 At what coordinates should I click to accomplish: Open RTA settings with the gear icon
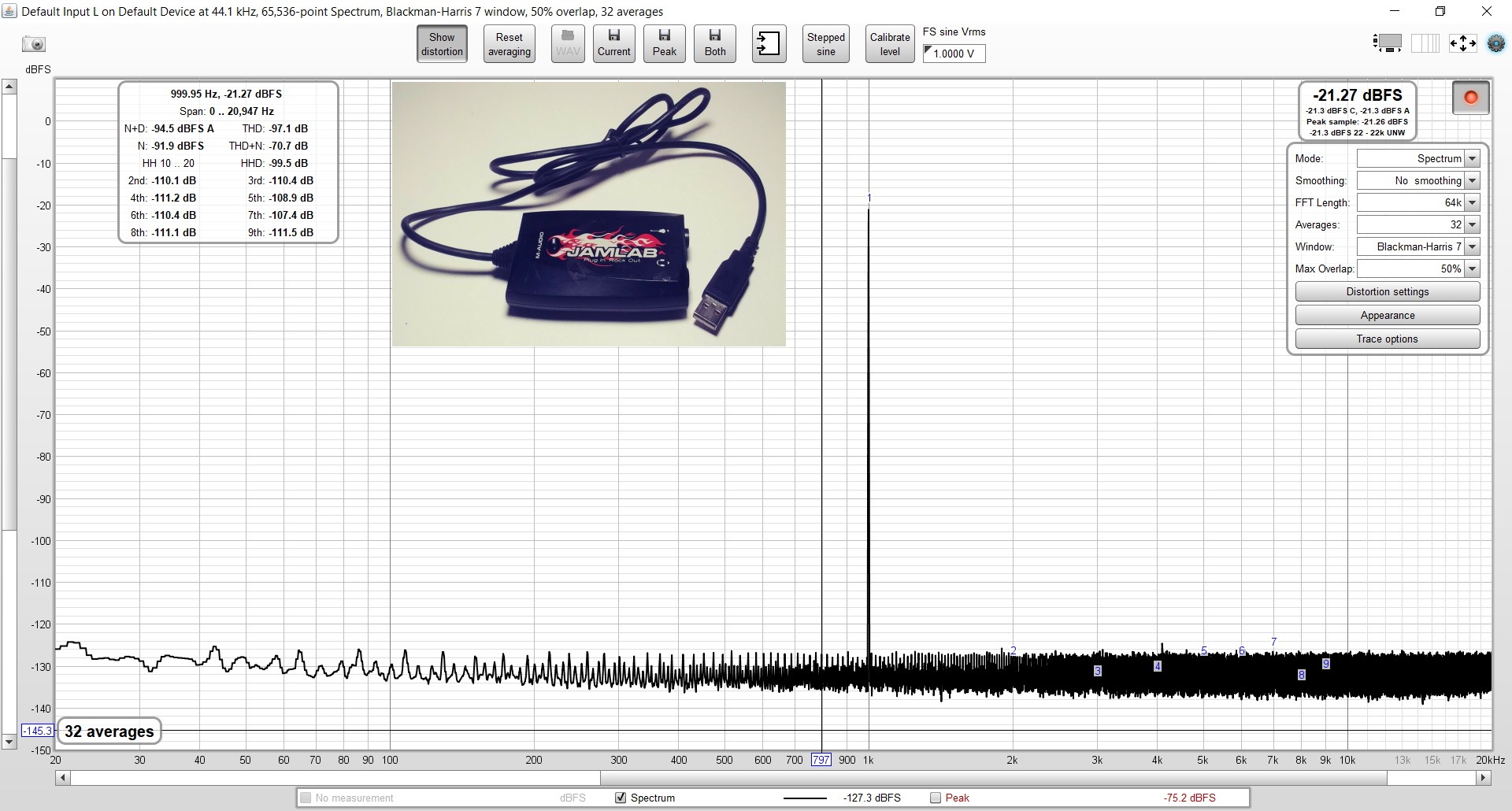pos(1495,43)
